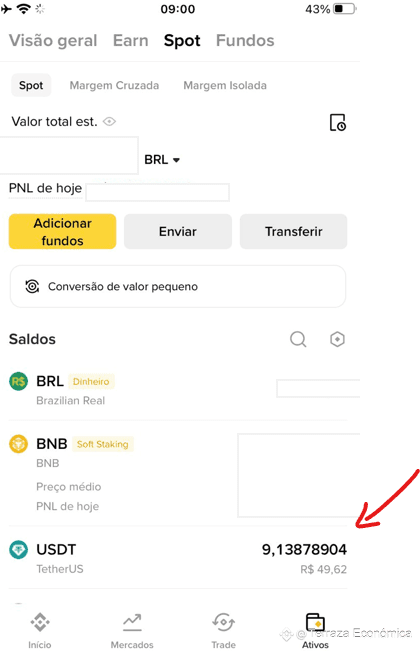Open the Mercados chart icon
The height and width of the screenshot is (651, 420).
click(x=132, y=622)
